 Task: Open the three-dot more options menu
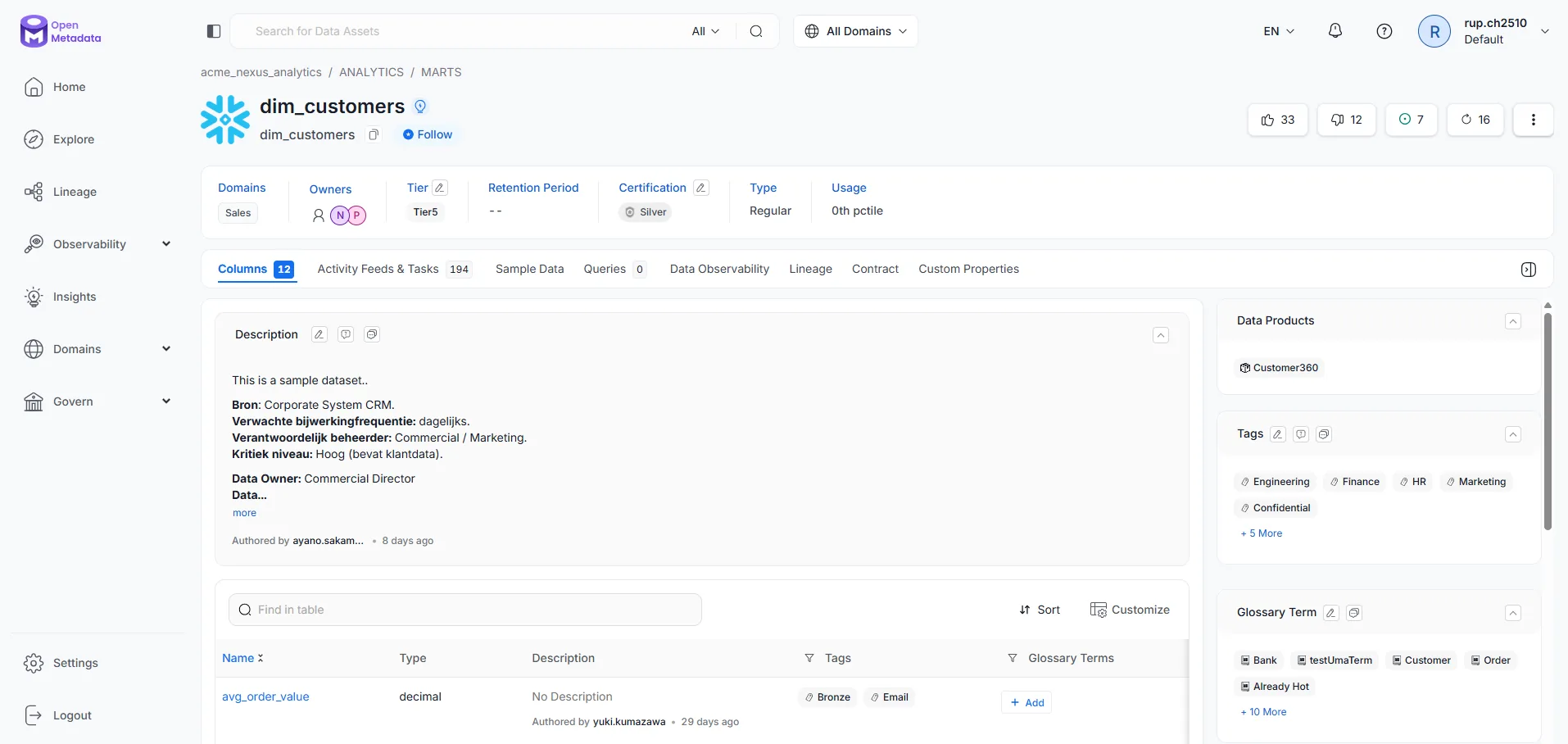1534,120
